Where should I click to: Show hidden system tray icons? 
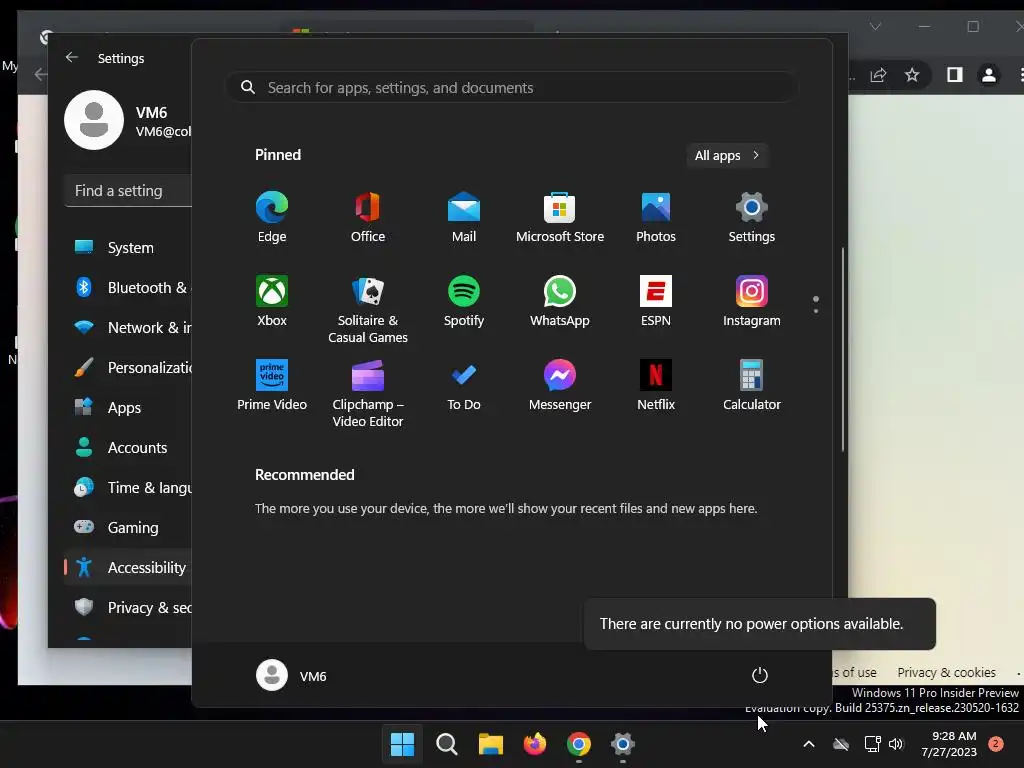click(808, 744)
